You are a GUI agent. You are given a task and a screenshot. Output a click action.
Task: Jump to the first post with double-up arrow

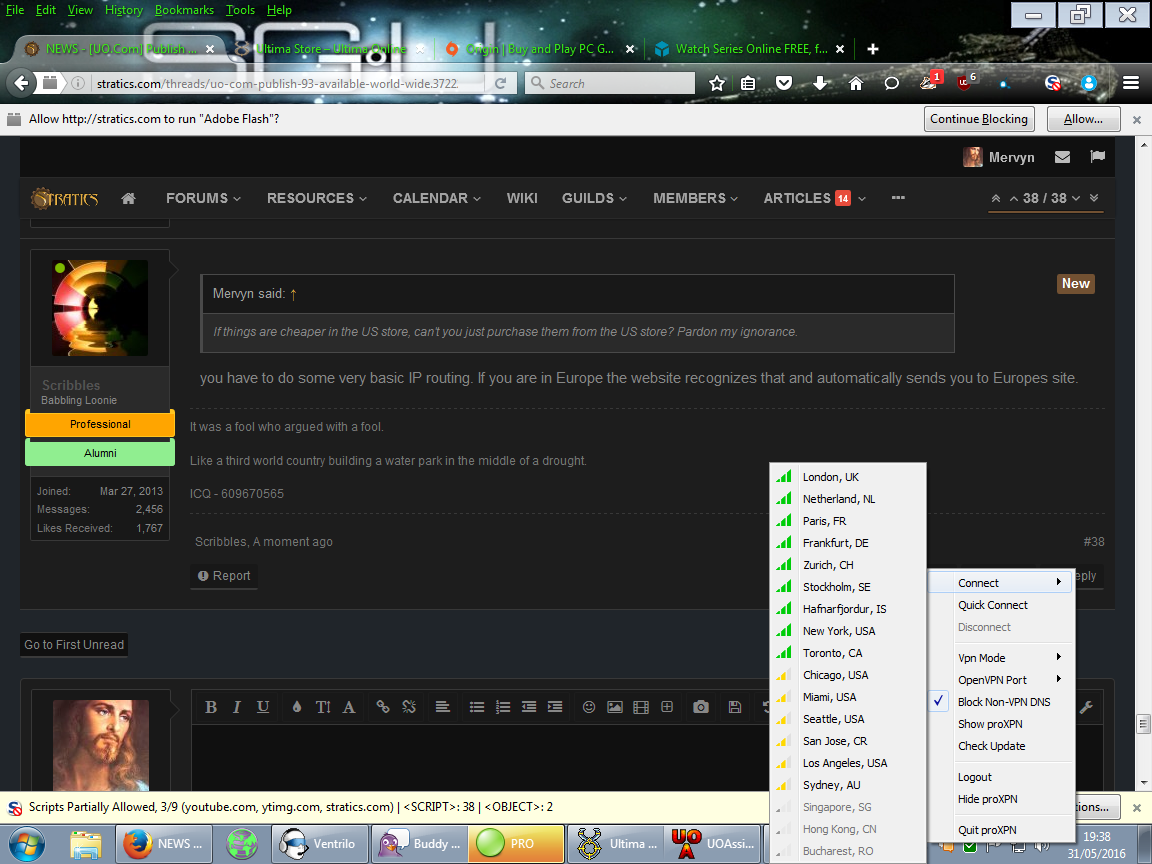[996, 198]
